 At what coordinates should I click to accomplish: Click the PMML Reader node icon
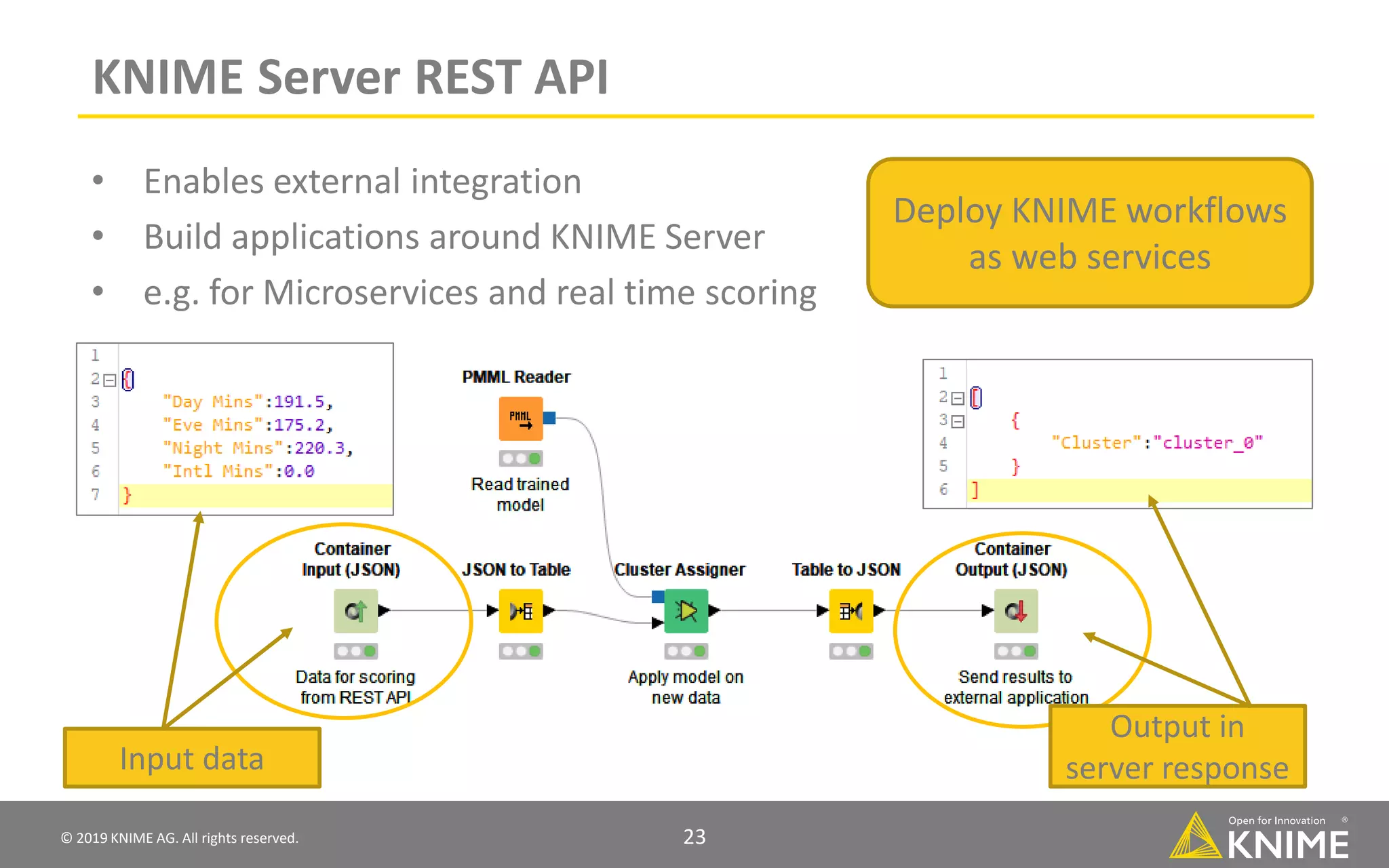click(x=521, y=418)
